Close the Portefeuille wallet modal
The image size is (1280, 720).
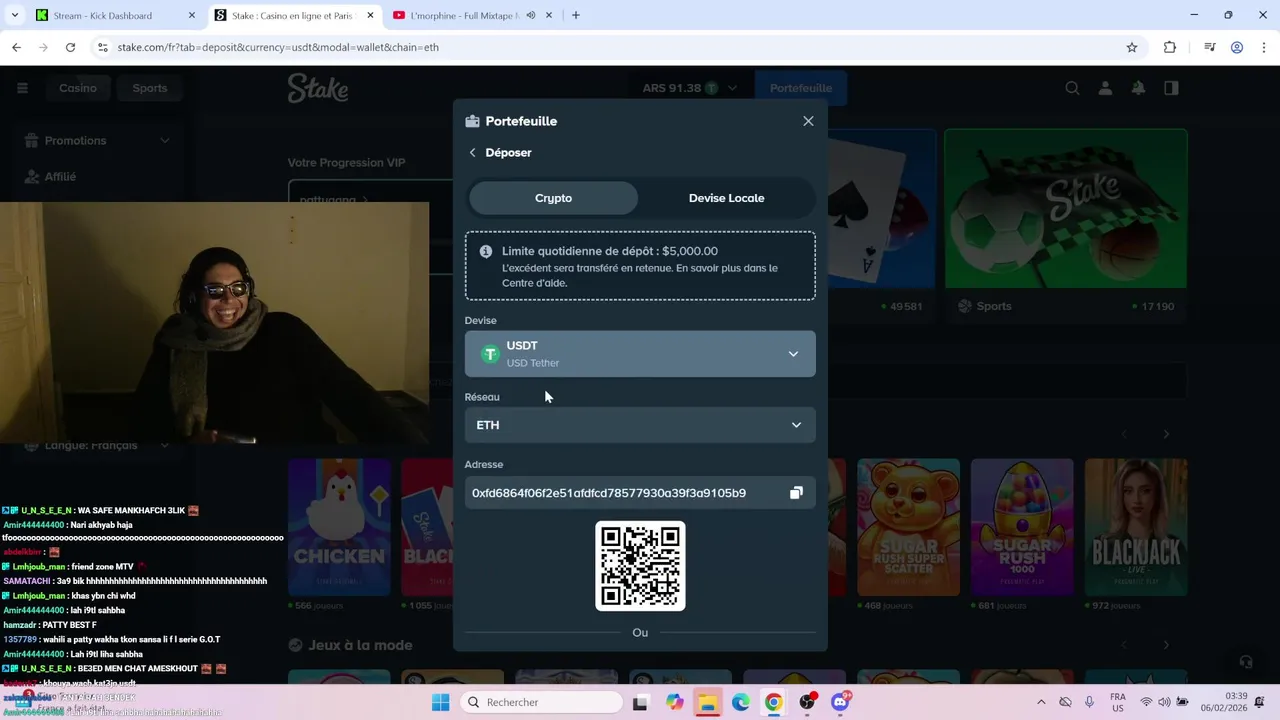coord(808,121)
